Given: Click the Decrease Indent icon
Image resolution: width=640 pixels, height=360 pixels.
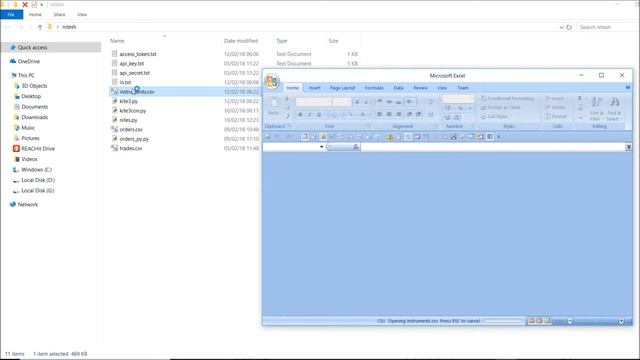Looking at the screenshot, I should pos(409,114).
